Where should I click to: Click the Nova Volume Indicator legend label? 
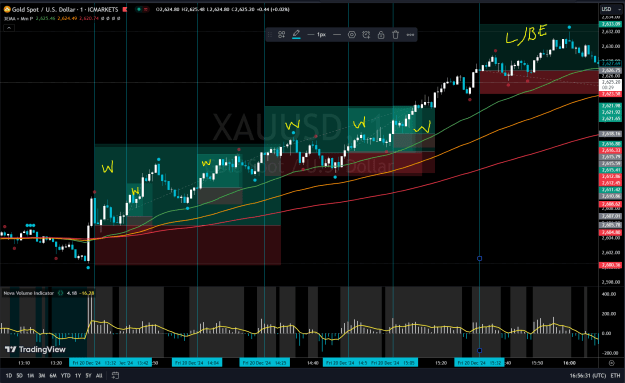(28, 293)
